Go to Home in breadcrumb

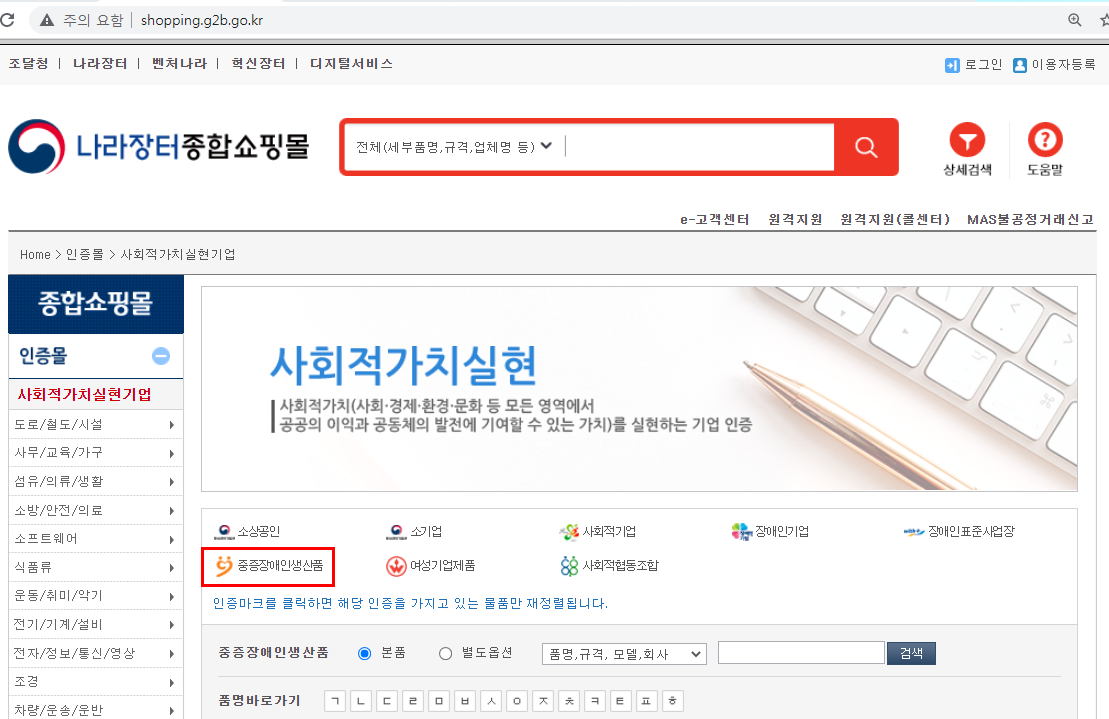coord(35,255)
